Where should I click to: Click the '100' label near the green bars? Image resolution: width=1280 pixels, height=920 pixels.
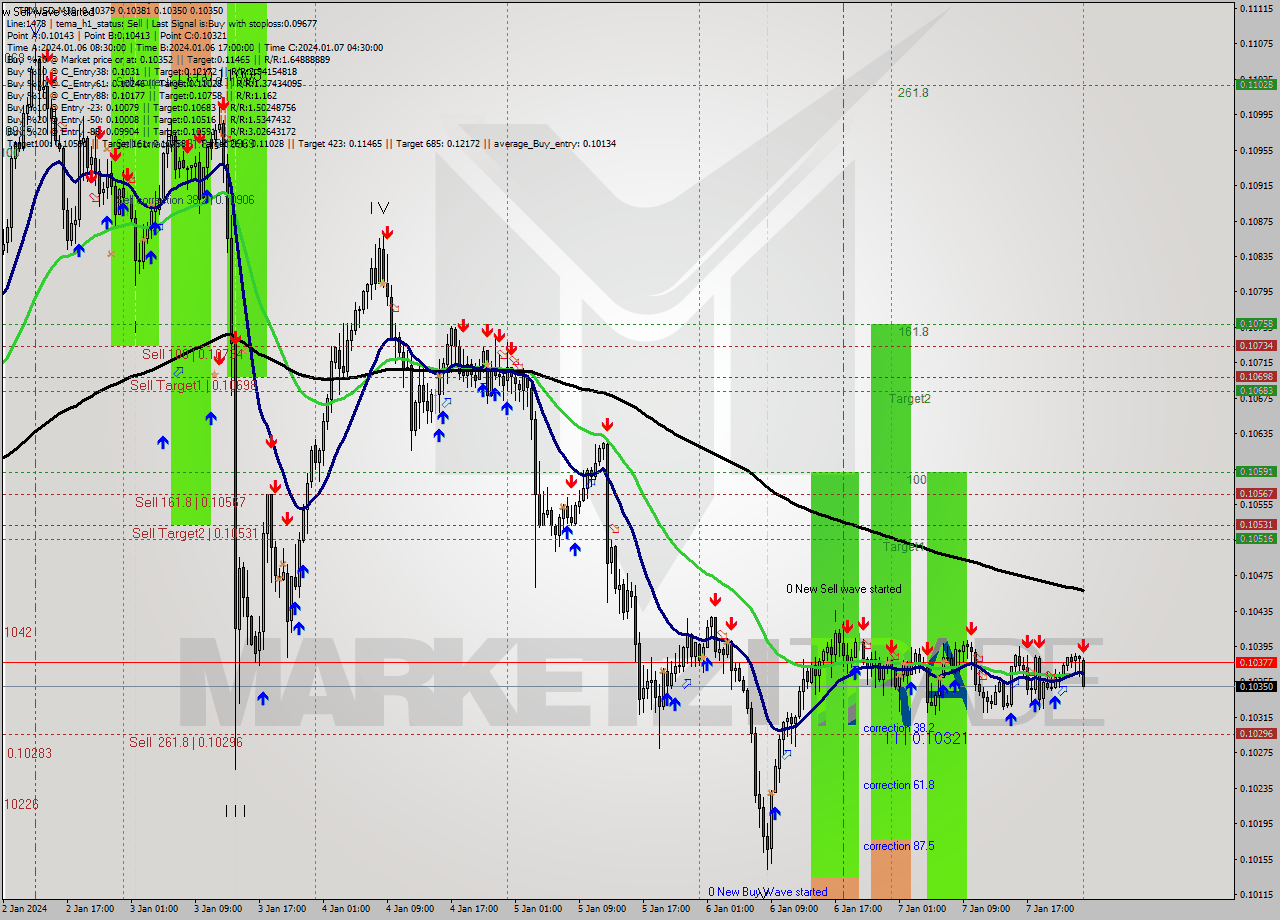pyautogui.click(x=916, y=480)
